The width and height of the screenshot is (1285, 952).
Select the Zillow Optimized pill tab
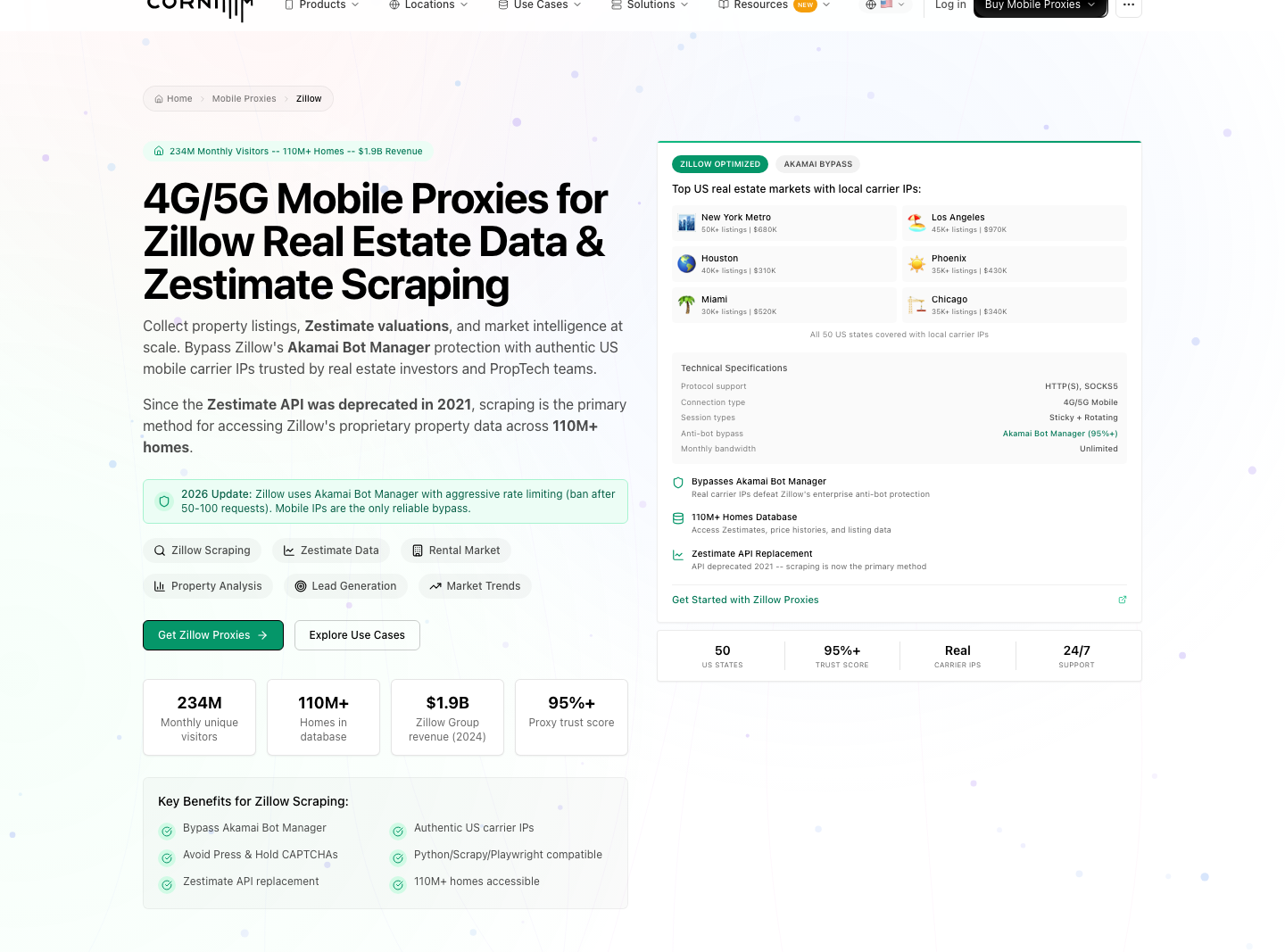pos(720,164)
